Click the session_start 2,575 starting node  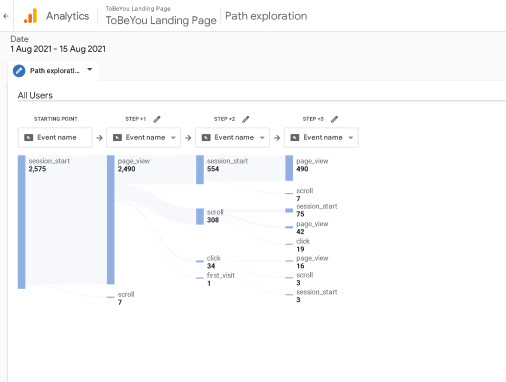click(22, 222)
